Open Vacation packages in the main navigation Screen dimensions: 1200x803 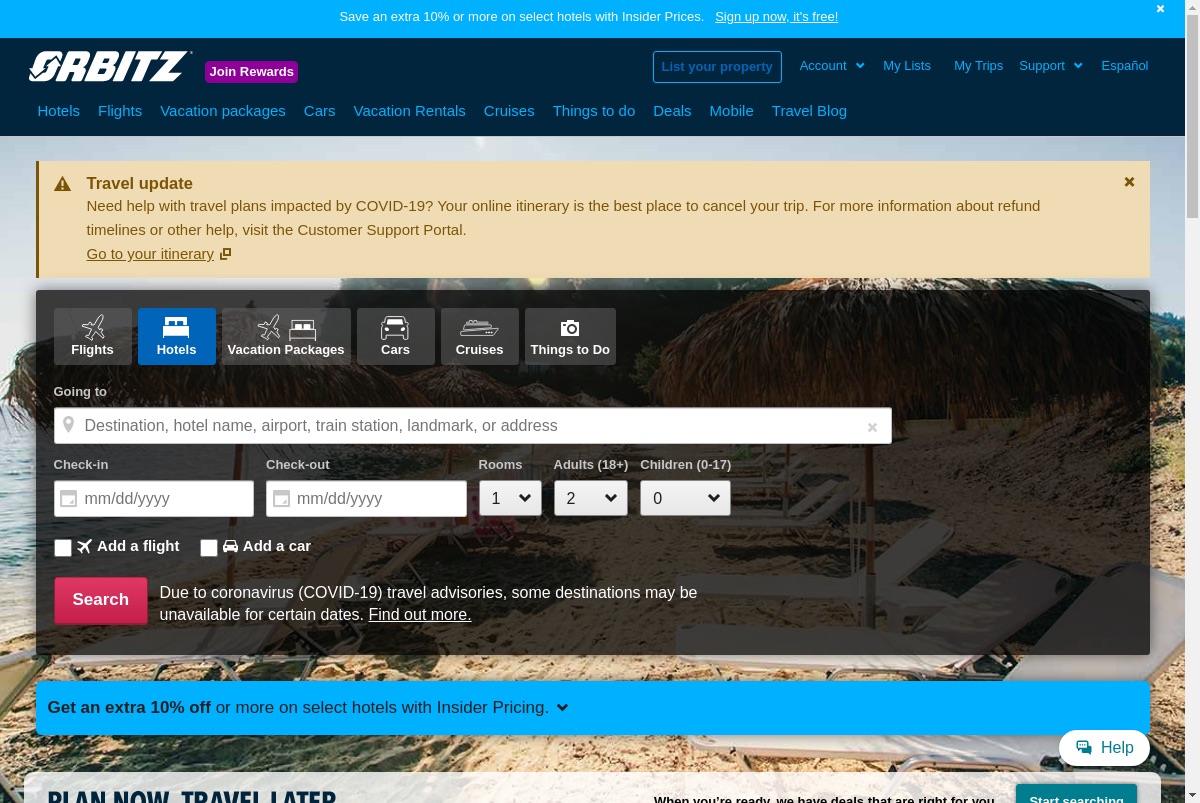(x=223, y=111)
